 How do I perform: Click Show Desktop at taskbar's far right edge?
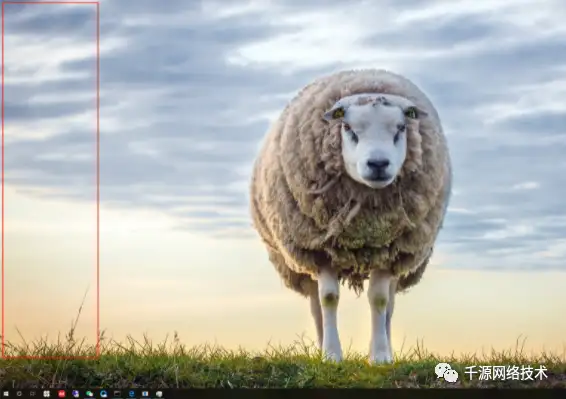pyautogui.click(x=565, y=394)
